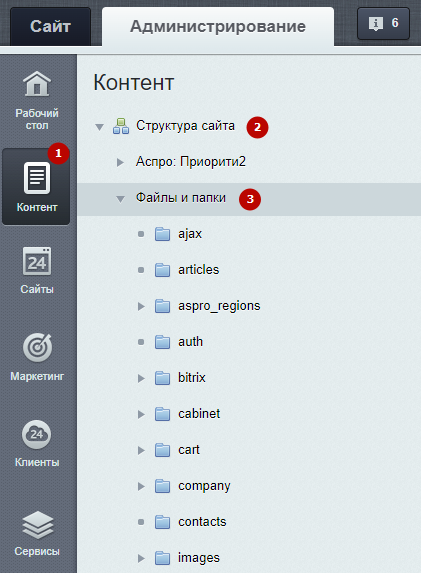Screen dimensions: 421x573
Task: Collapse the Структура сайта tree node
Action: pos(99,127)
